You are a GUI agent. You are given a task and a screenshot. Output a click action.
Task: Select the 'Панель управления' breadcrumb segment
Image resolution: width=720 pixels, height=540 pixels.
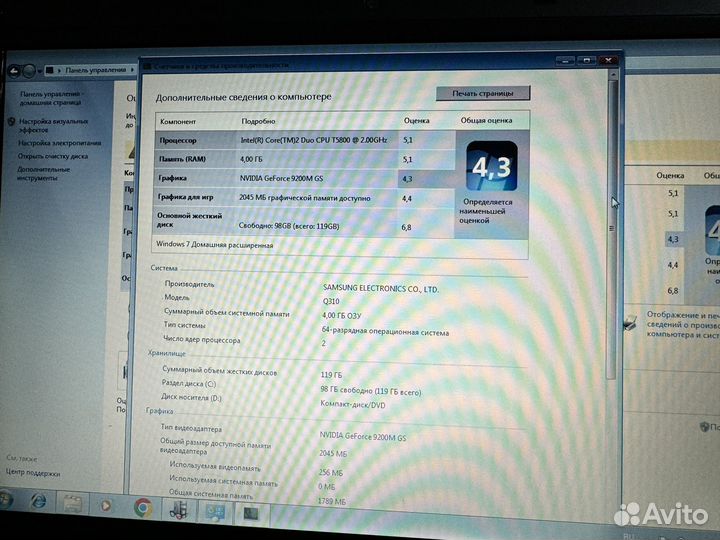[95, 70]
